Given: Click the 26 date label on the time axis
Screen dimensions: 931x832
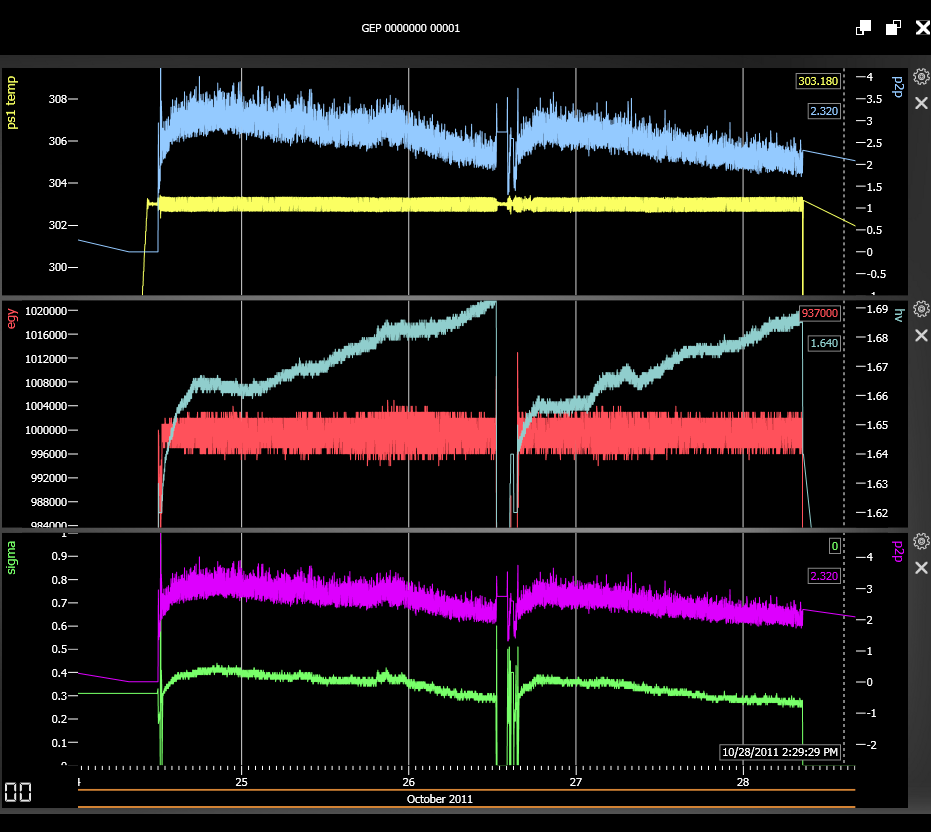Looking at the screenshot, I should (x=408, y=782).
